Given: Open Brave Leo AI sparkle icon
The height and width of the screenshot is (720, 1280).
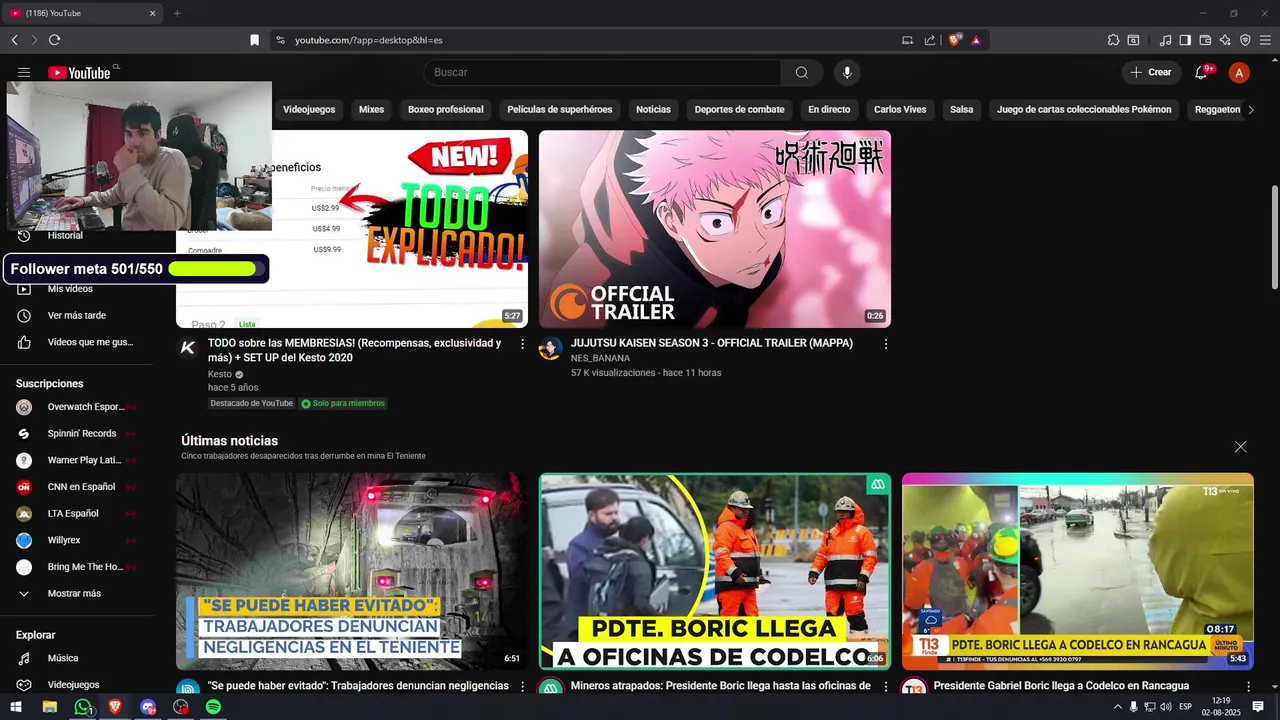Looking at the screenshot, I should point(1225,40).
